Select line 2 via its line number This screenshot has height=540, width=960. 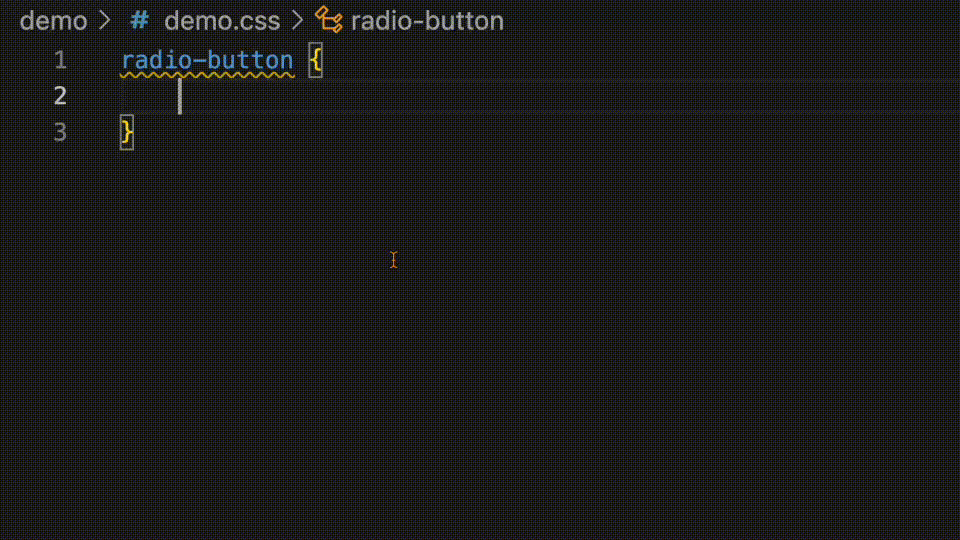[x=60, y=96]
